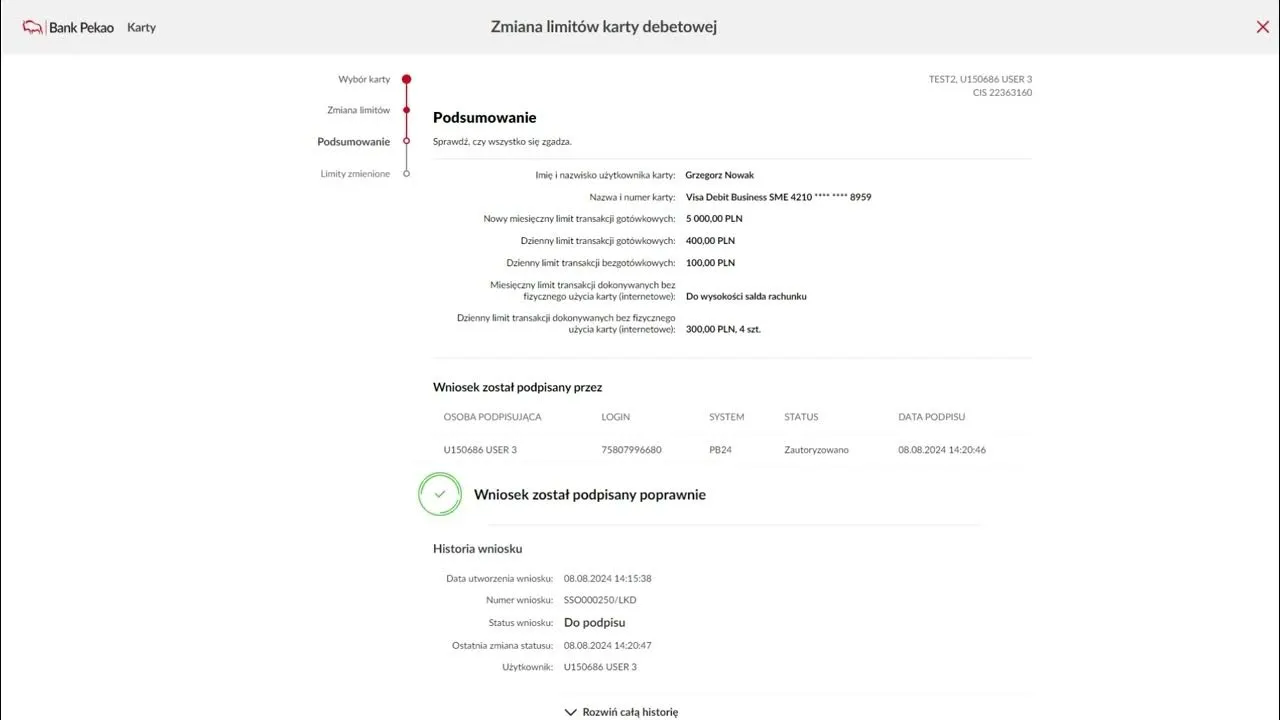The width and height of the screenshot is (1280, 720).
Task: Click request number 'SSO000250/LKD'
Action: tap(600, 600)
